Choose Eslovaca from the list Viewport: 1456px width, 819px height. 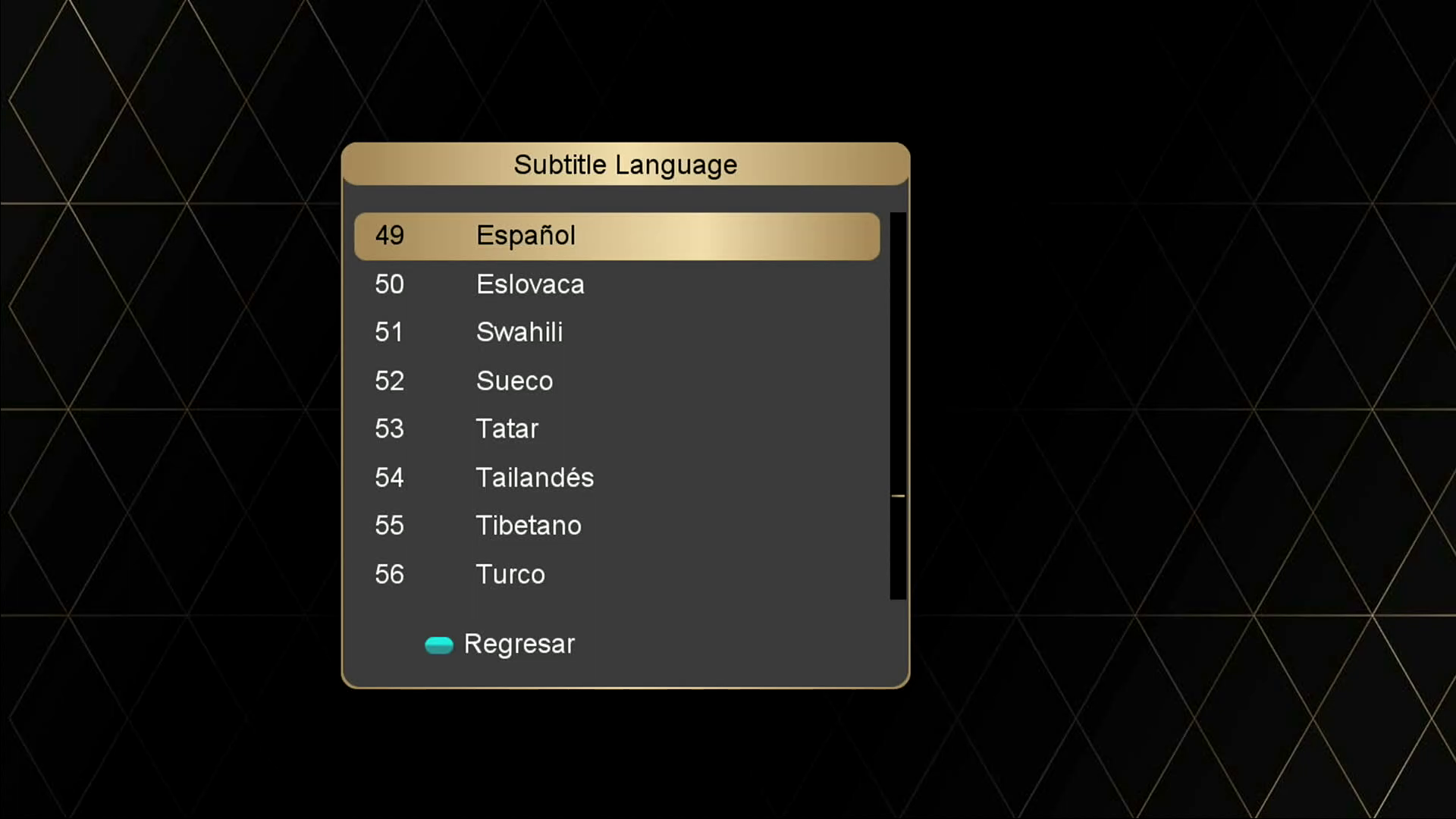pyautogui.click(x=530, y=284)
